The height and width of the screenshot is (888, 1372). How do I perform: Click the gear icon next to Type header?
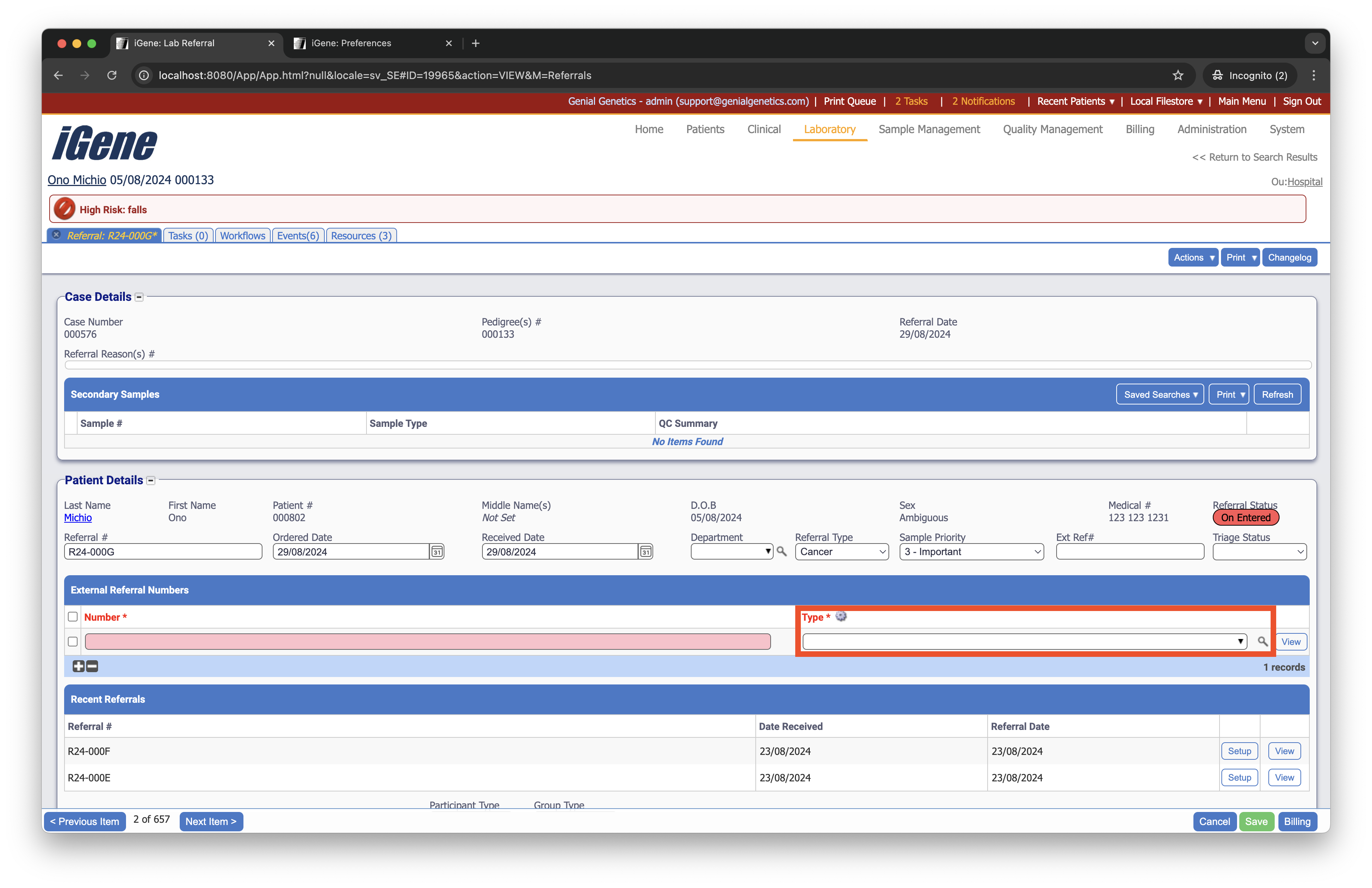841,617
